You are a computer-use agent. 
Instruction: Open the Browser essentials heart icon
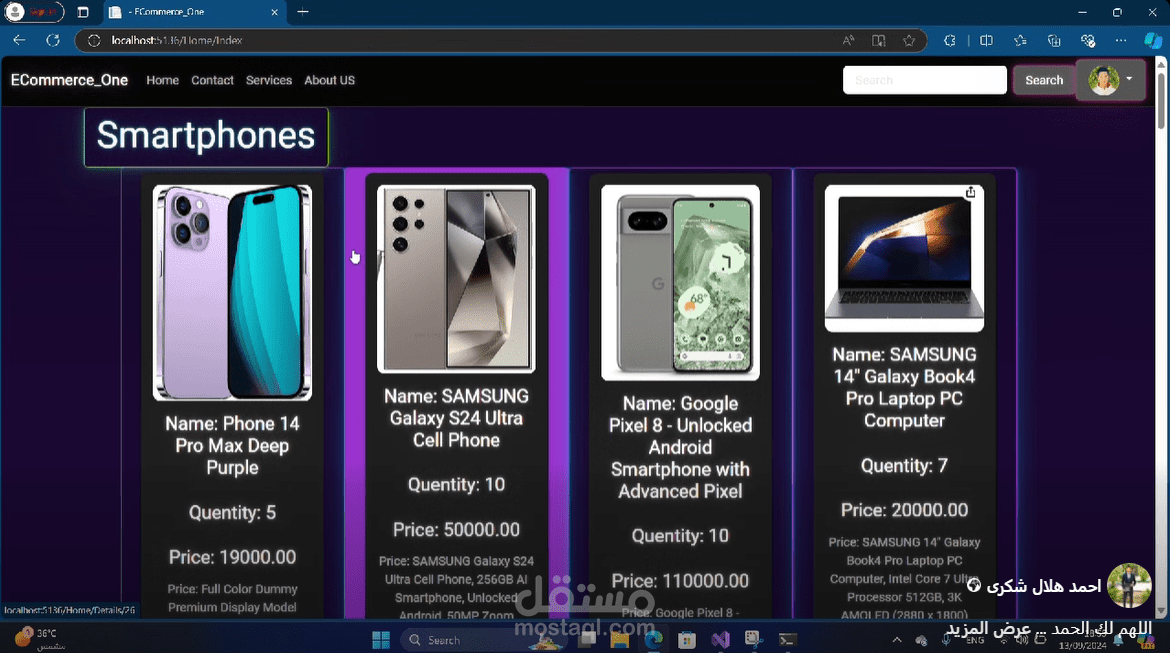coord(1088,40)
